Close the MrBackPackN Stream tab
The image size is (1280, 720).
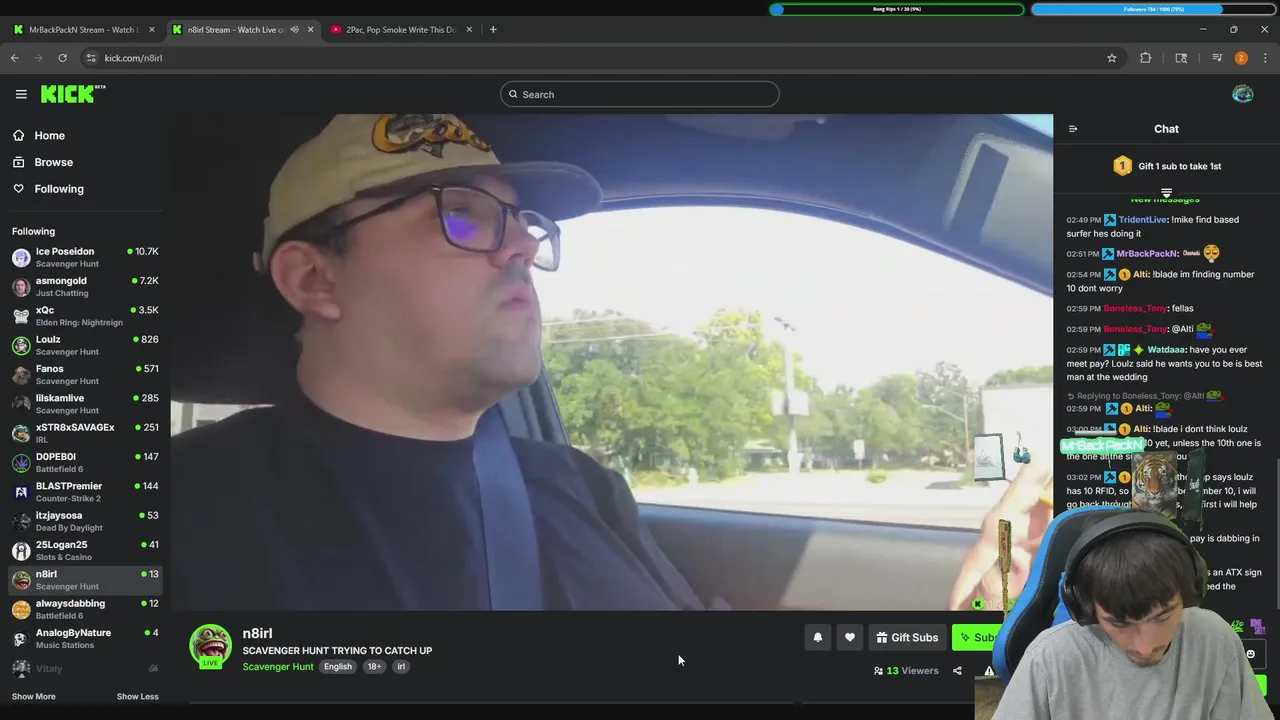click(x=152, y=30)
